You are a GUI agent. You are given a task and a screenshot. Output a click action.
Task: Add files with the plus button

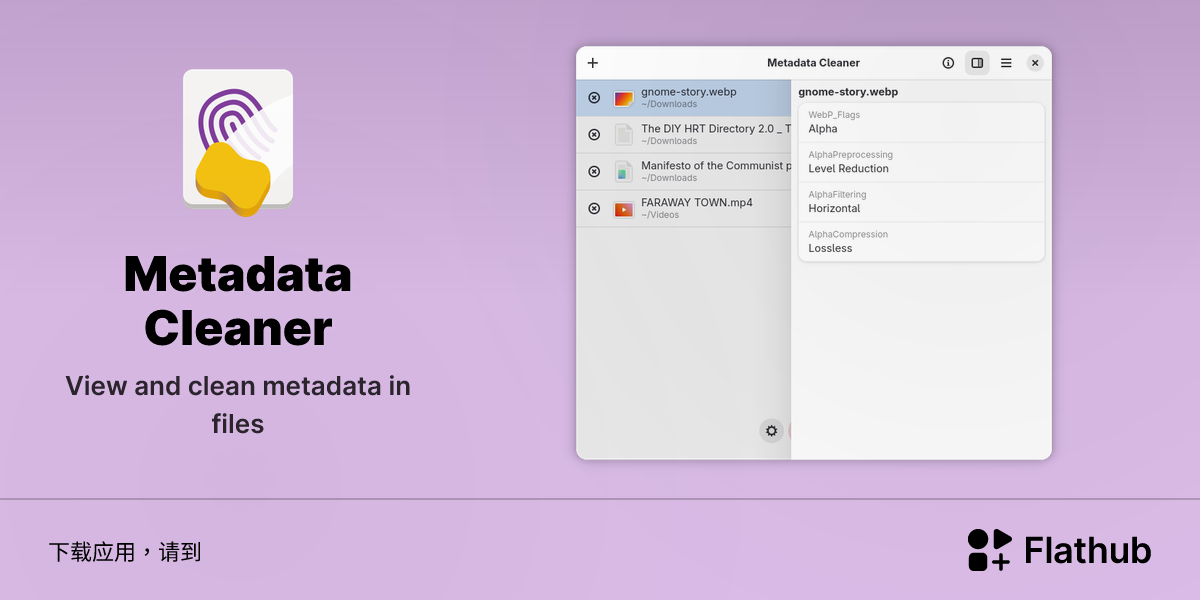[x=593, y=63]
